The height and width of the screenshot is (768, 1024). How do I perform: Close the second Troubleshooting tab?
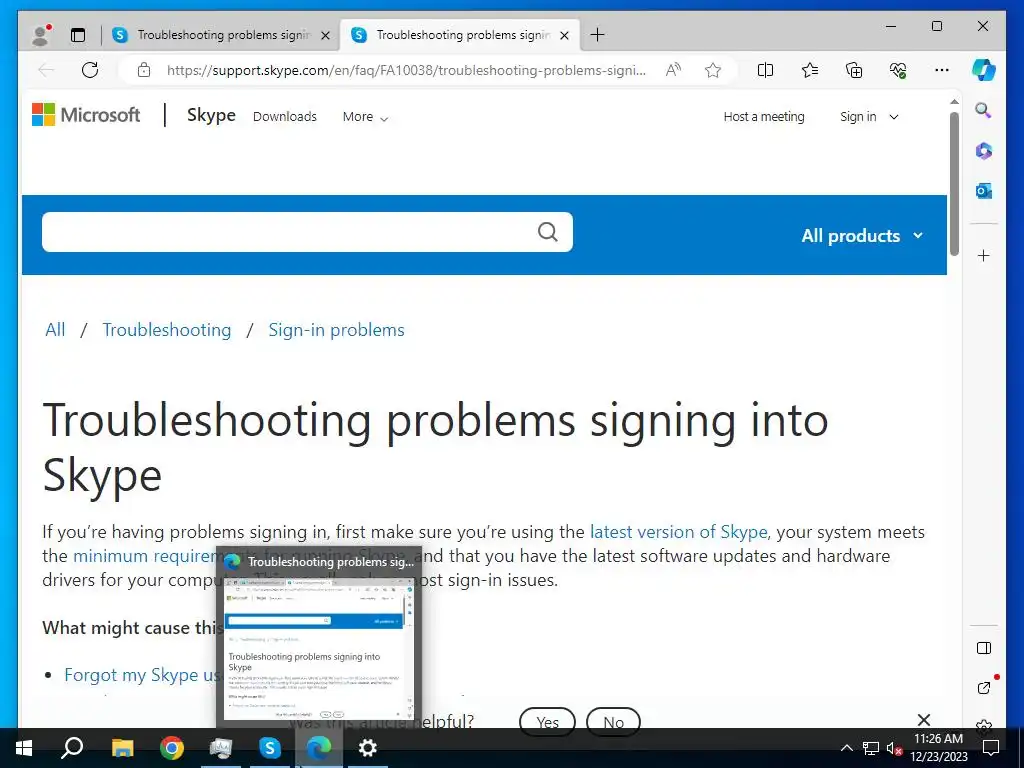[x=565, y=35]
